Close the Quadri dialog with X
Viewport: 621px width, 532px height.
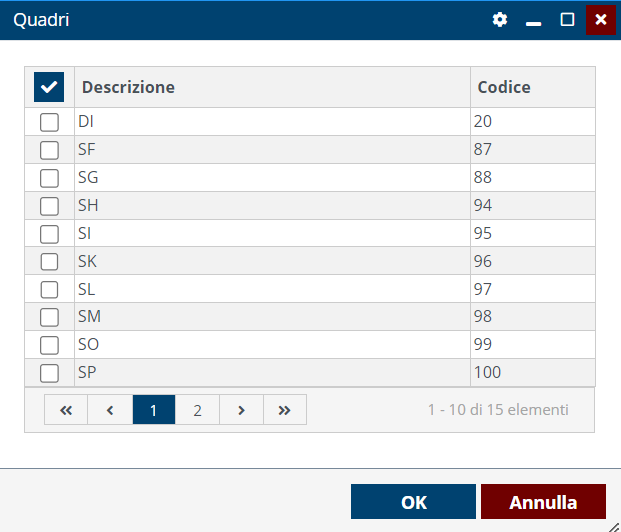[x=600, y=20]
